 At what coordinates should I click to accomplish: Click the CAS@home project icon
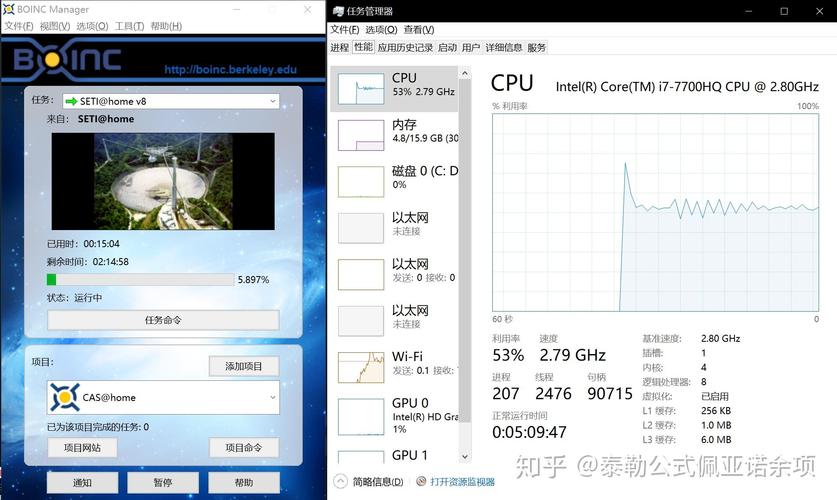(x=65, y=397)
